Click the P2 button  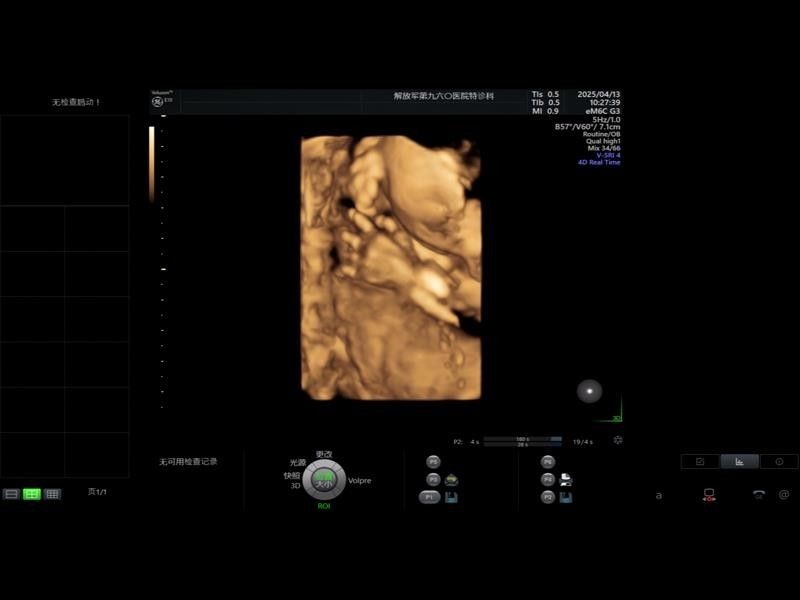click(x=547, y=497)
